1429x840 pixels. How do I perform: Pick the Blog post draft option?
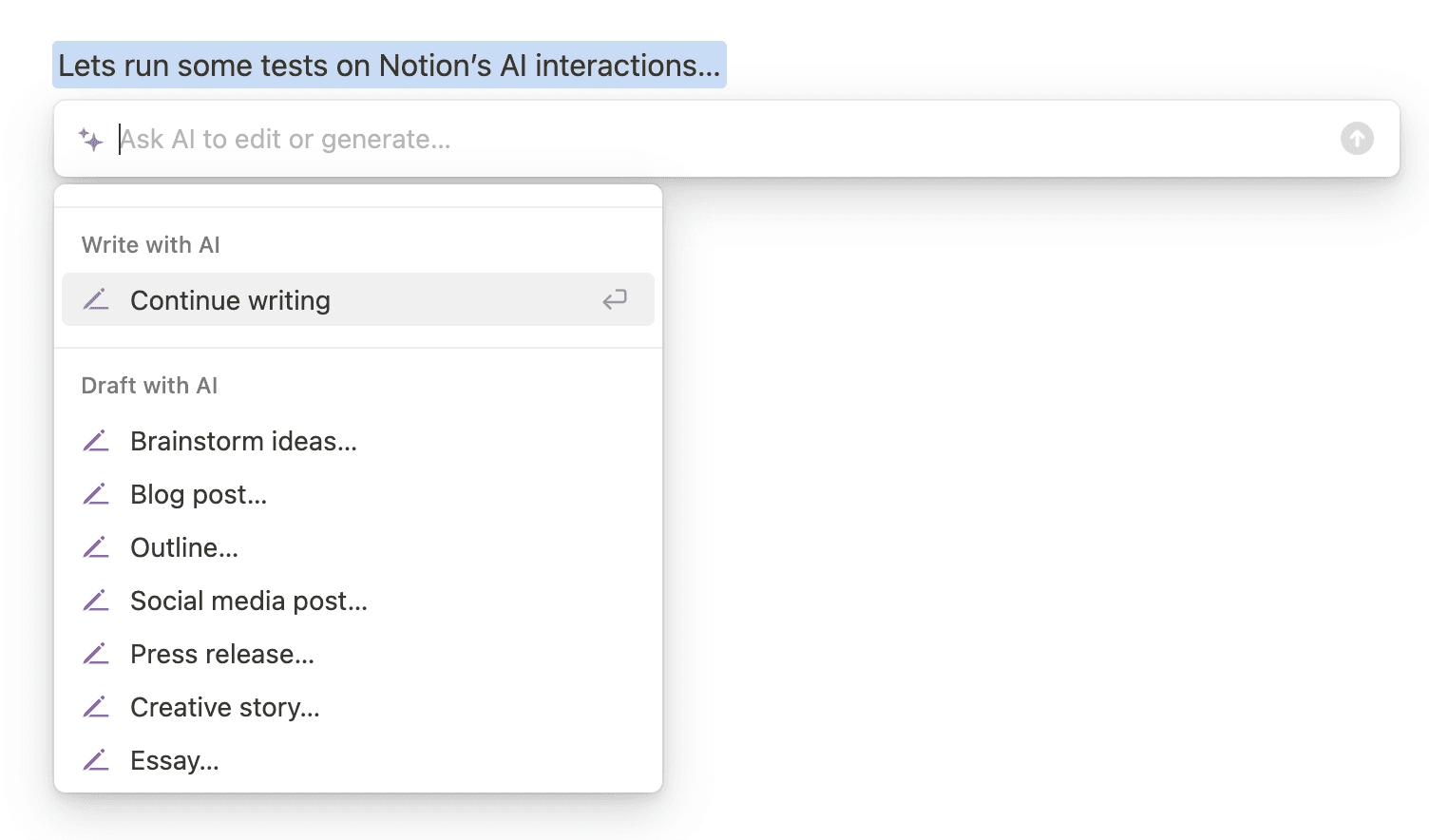(358, 494)
